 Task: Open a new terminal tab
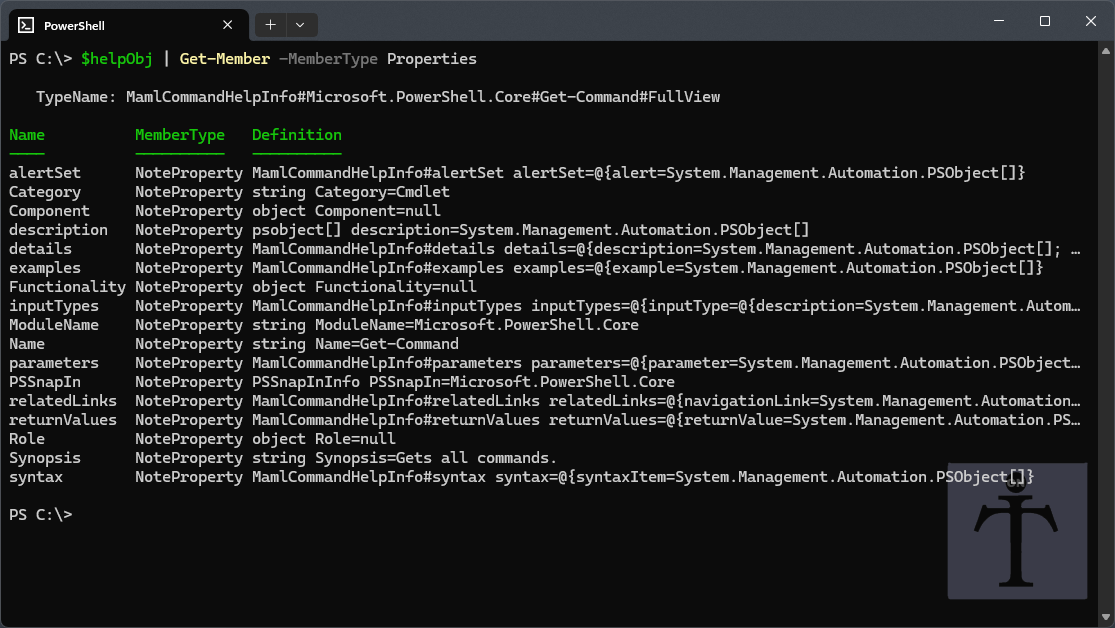pos(270,24)
